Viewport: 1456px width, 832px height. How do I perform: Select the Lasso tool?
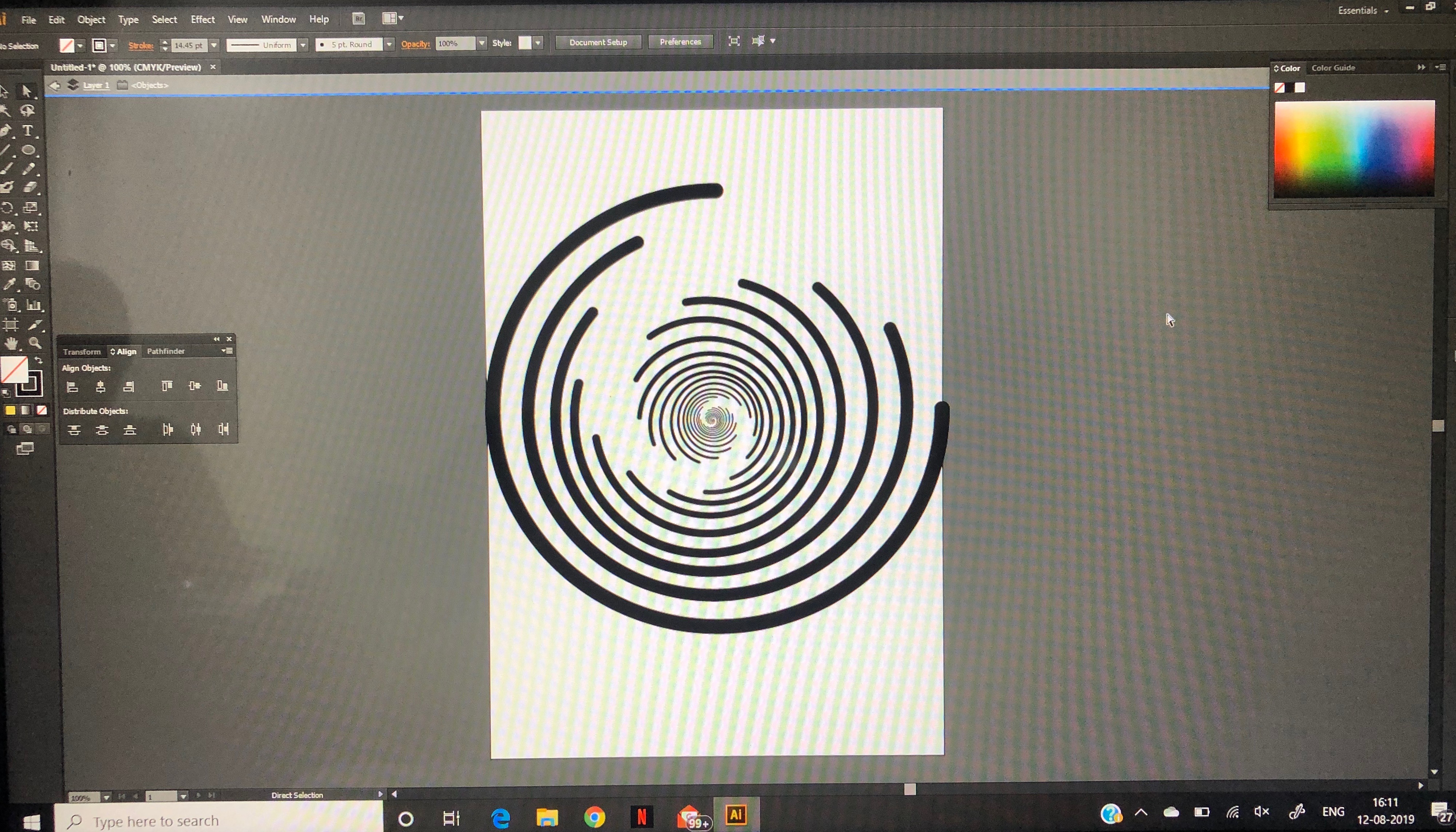point(27,111)
